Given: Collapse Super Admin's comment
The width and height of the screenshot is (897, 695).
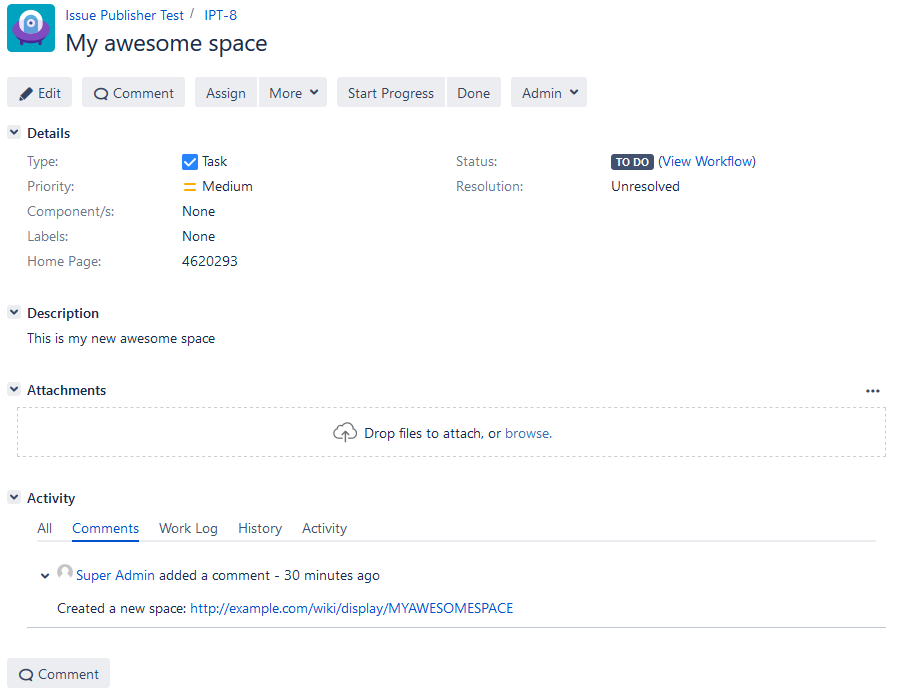Looking at the screenshot, I should coord(45,576).
